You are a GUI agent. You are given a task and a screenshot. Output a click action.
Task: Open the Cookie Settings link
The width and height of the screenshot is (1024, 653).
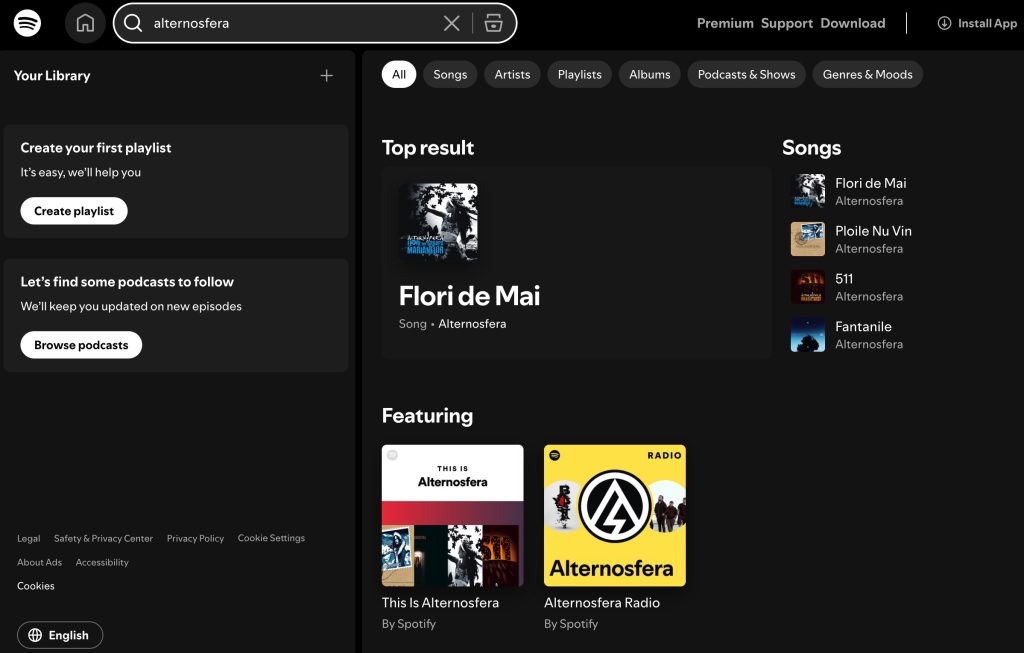click(x=271, y=538)
